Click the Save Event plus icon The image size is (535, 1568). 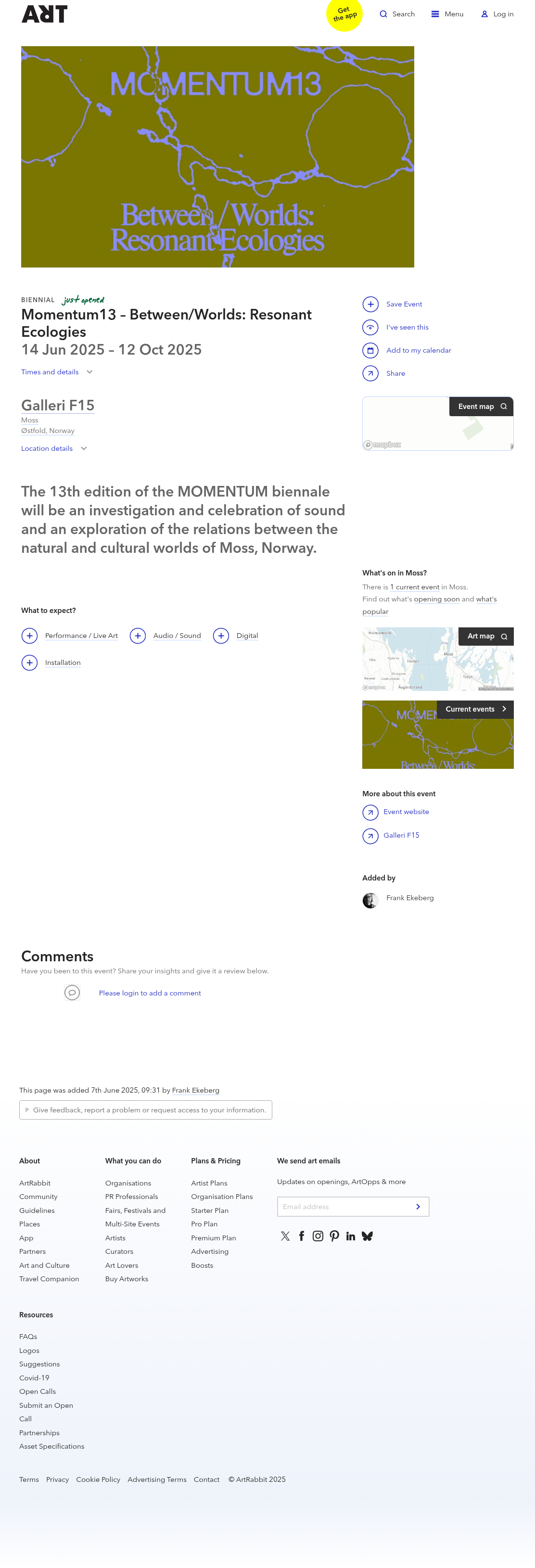(370, 304)
